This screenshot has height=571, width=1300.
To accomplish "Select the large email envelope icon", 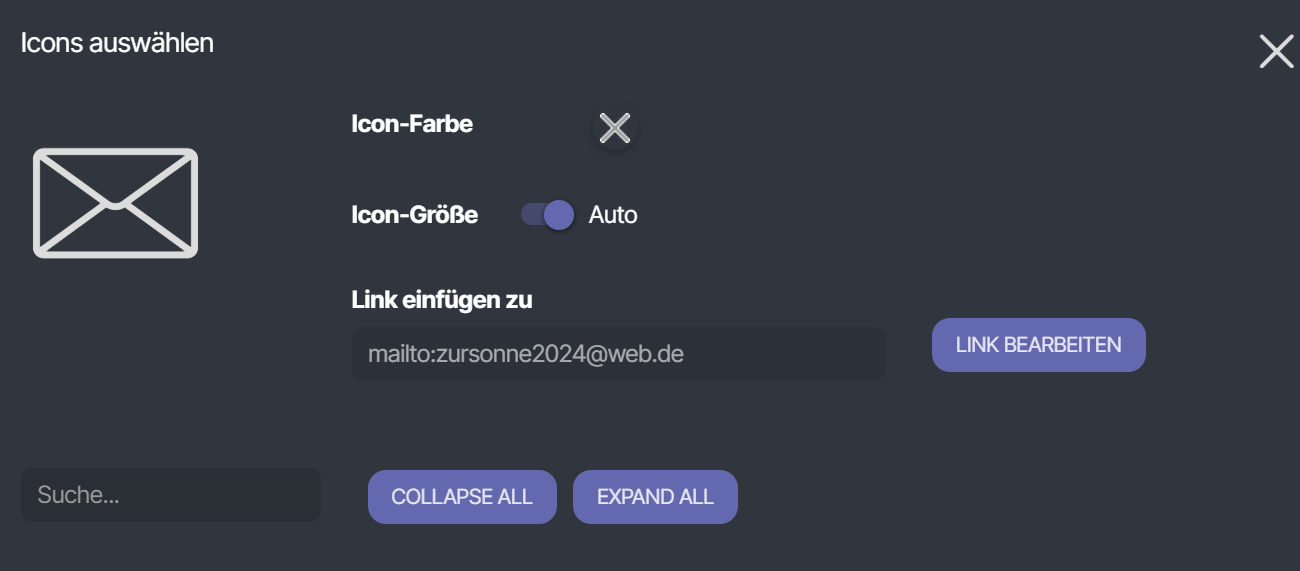I will pyautogui.click(x=115, y=203).
